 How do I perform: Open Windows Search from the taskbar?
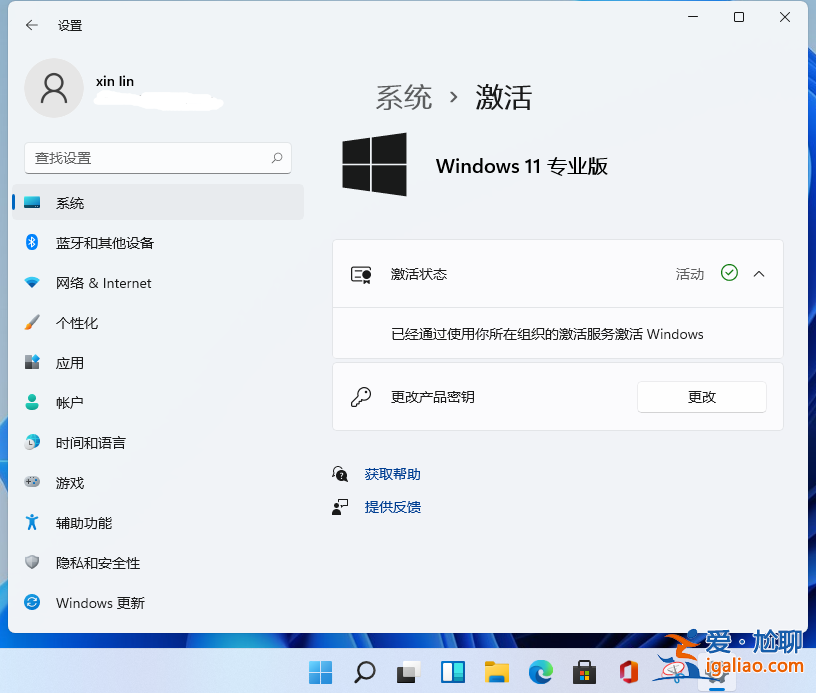pos(364,672)
